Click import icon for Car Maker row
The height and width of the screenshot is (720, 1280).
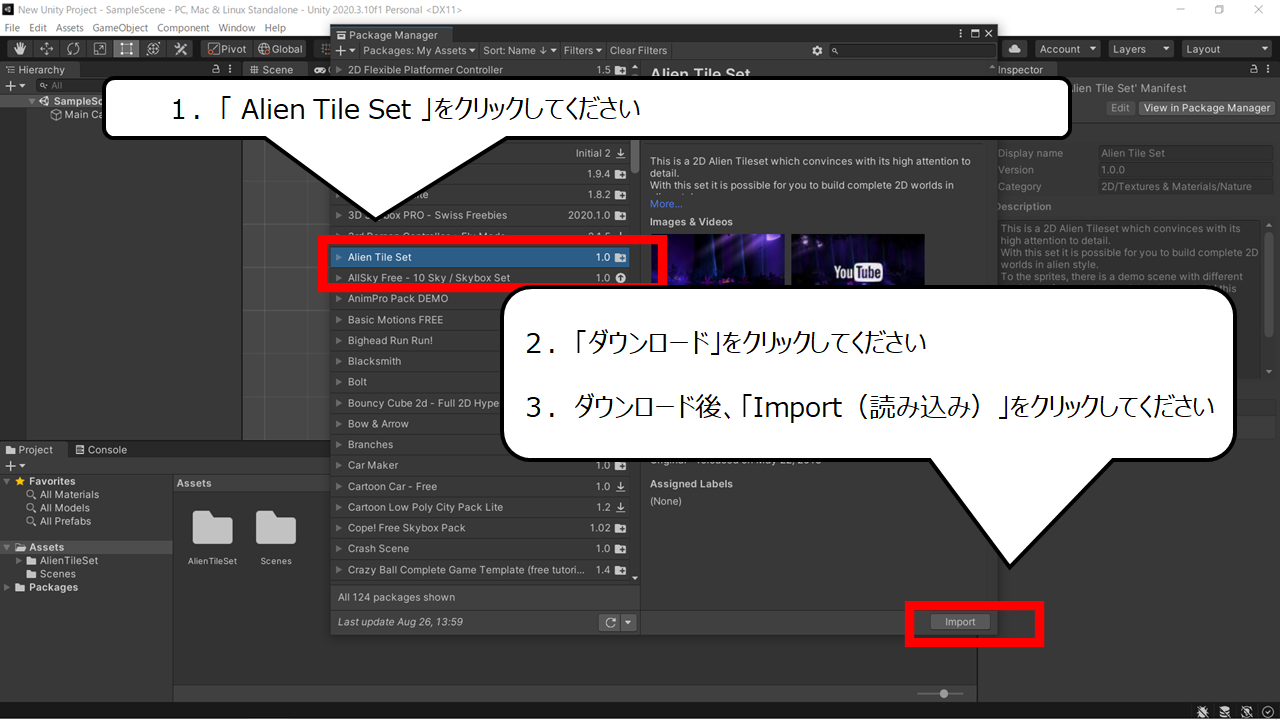[x=621, y=465]
